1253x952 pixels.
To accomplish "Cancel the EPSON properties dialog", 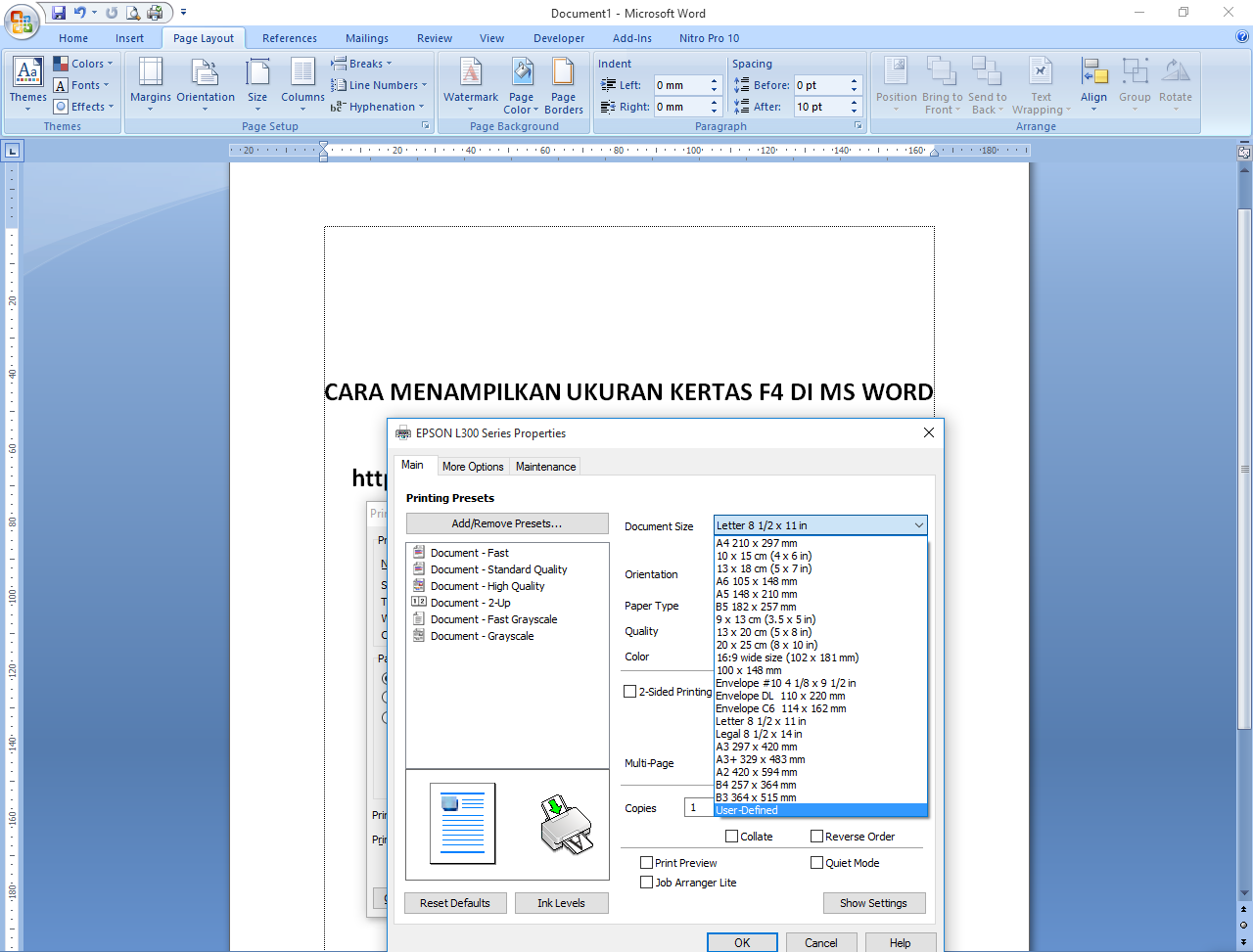I will [820, 943].
